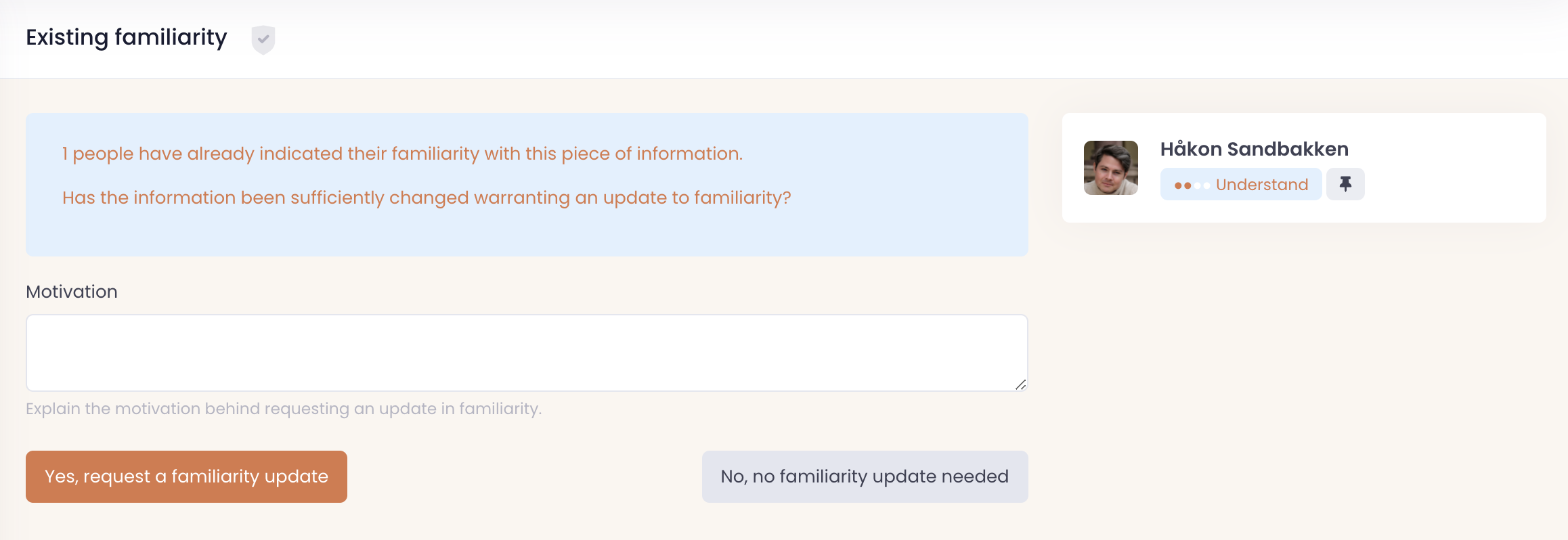Click the '1 people have already indicated' message
Image resolution: width=1568 pixels, height=540 pixels.
(402, 154)
